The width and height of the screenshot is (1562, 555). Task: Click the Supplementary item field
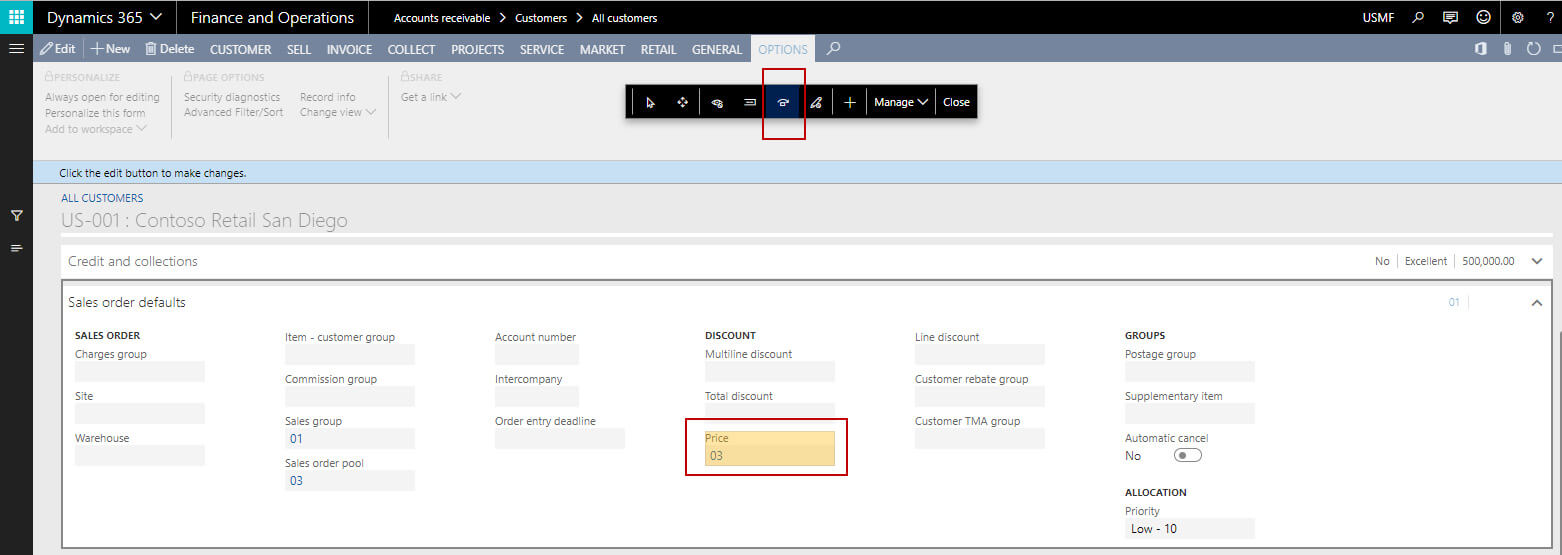(1190, 414)
